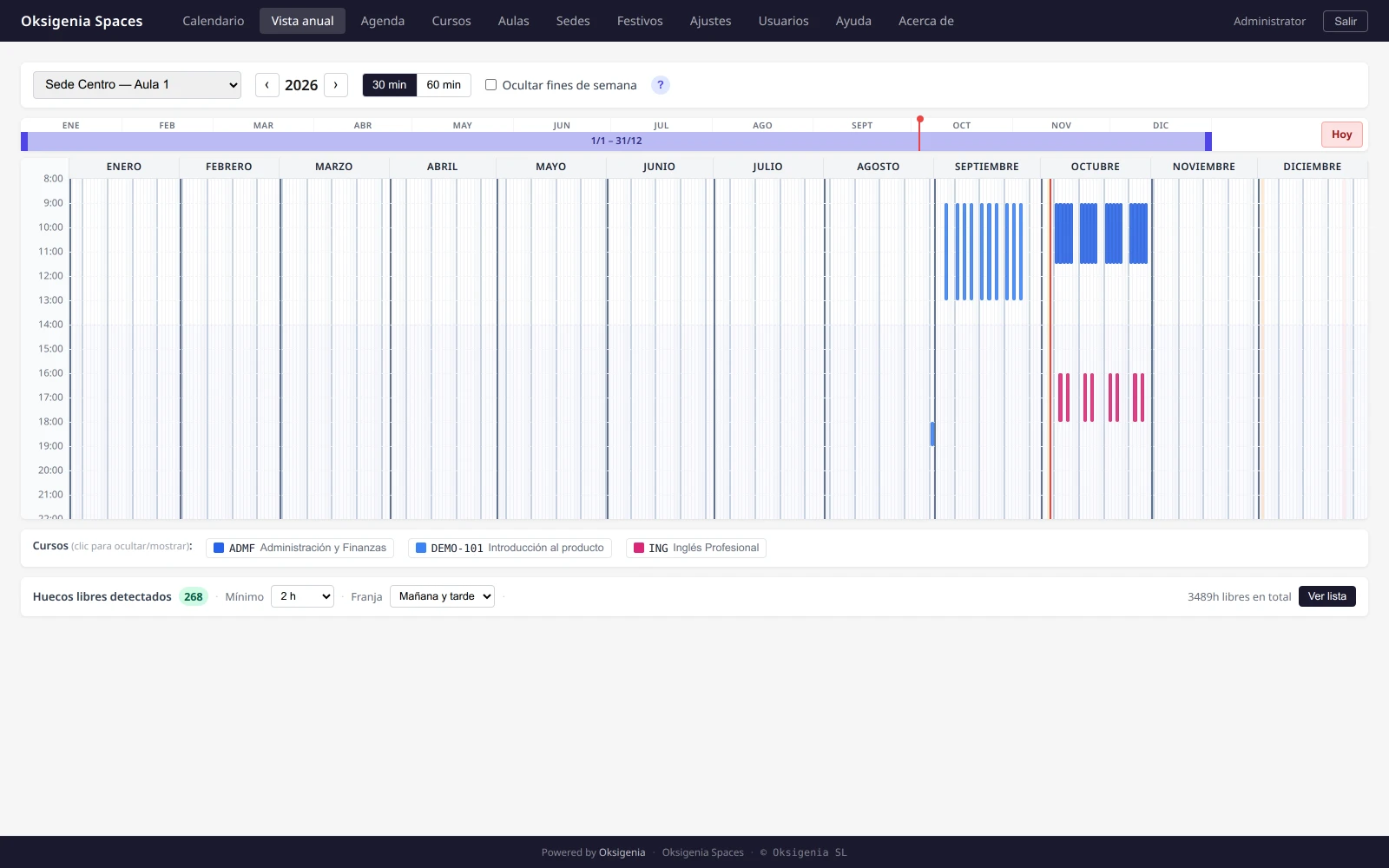Select 30 min granularity

click(x=389, y=85)
